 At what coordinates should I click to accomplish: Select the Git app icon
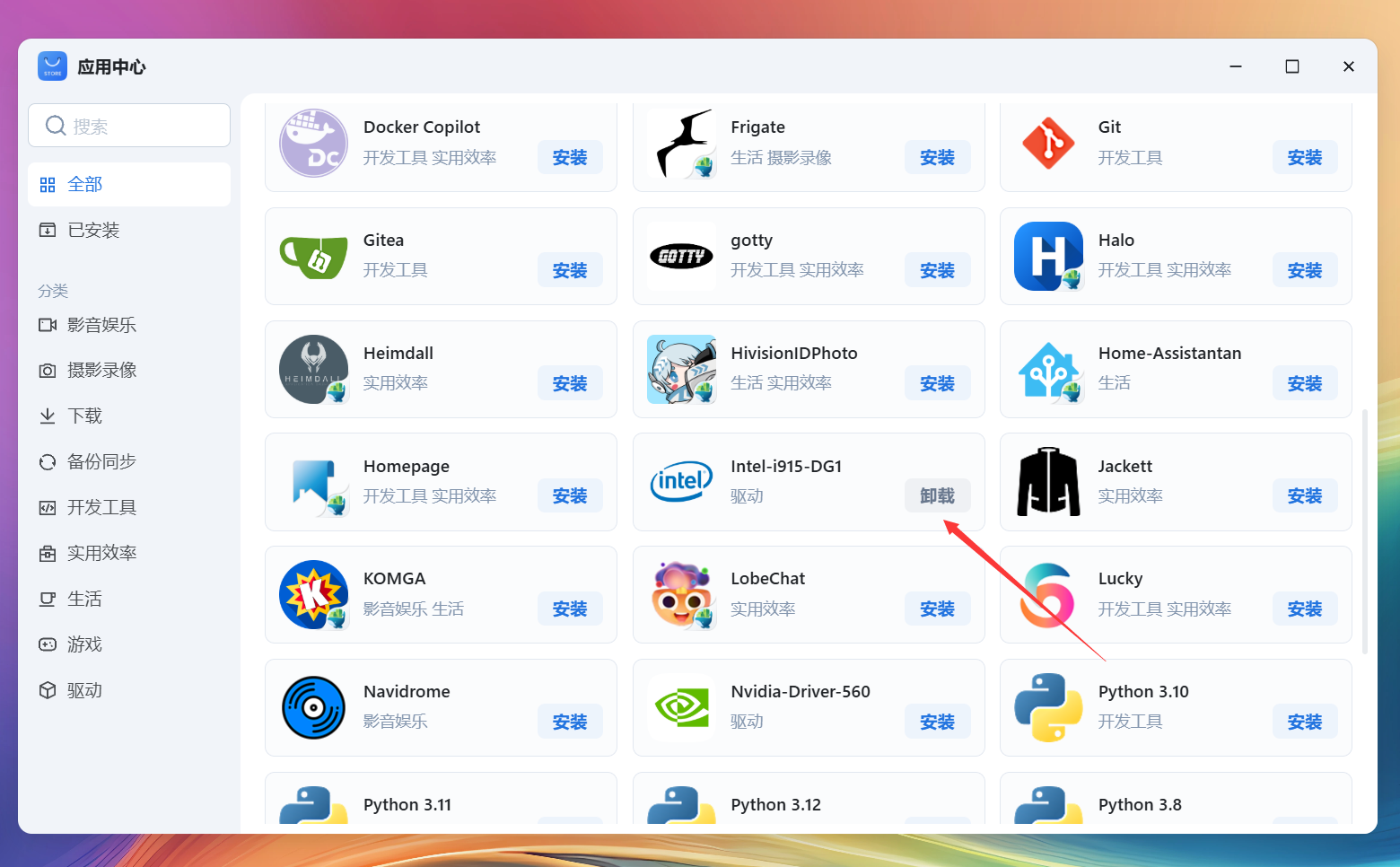pyautogui.click(x=1048, y=143)
